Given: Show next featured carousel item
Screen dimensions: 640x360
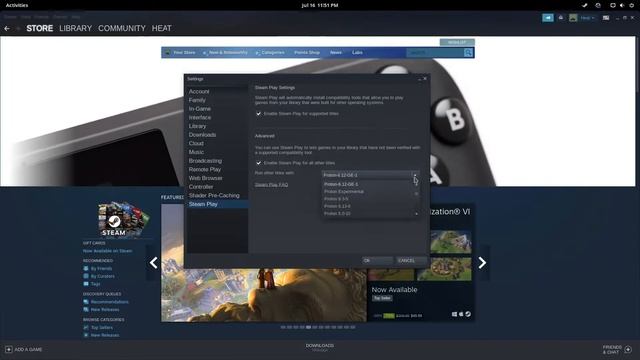Looking at the screenshot, I should tap(482, 262).
